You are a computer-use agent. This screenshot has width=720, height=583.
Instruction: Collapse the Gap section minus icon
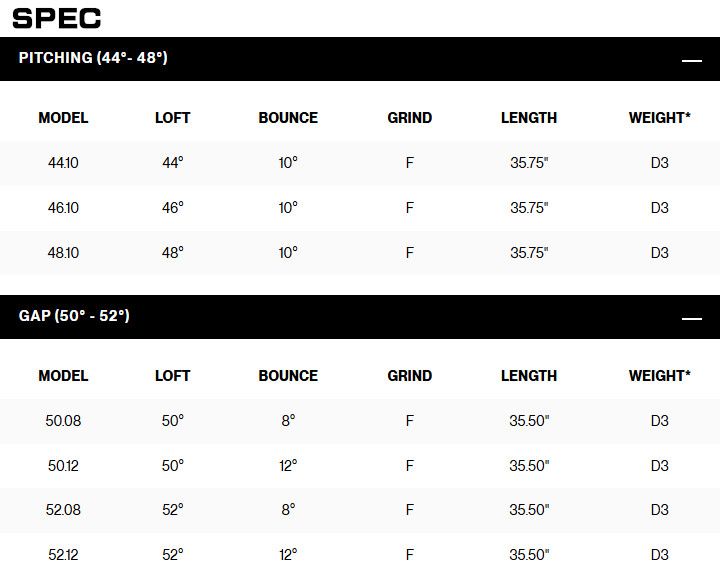pos(691,318)
